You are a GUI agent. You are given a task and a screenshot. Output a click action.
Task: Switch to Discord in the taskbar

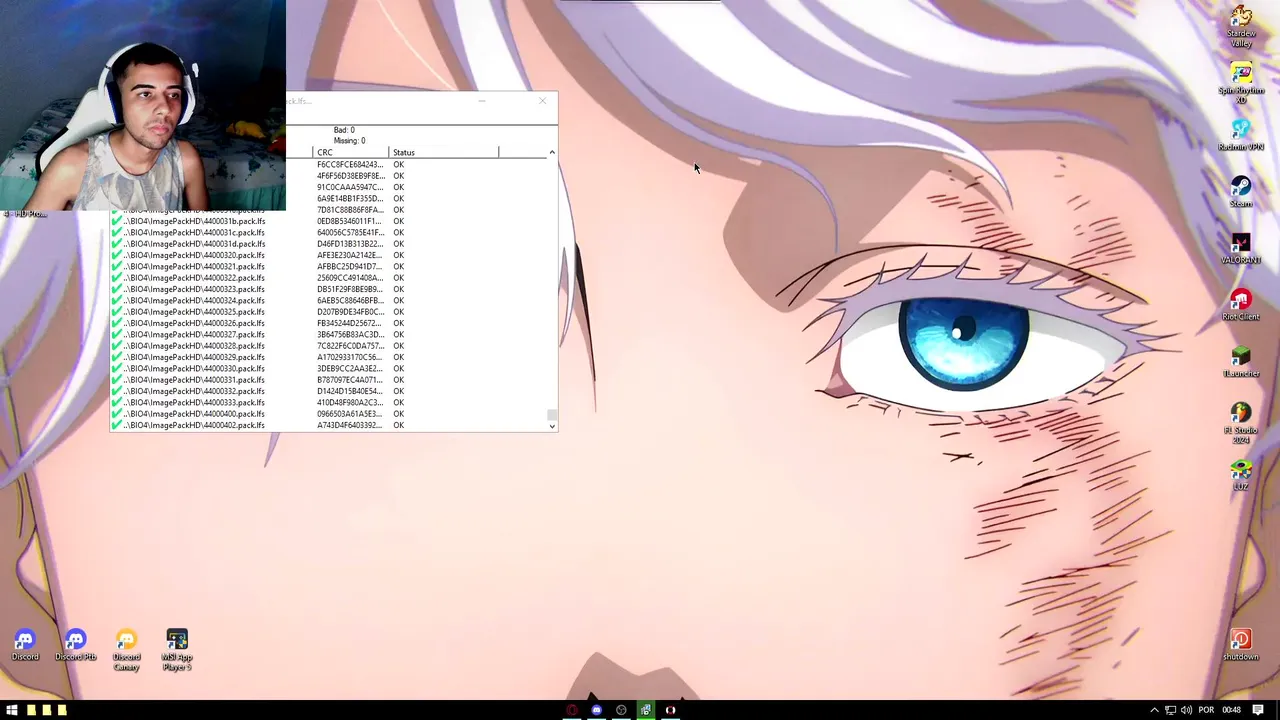click(x=597, y=710)
